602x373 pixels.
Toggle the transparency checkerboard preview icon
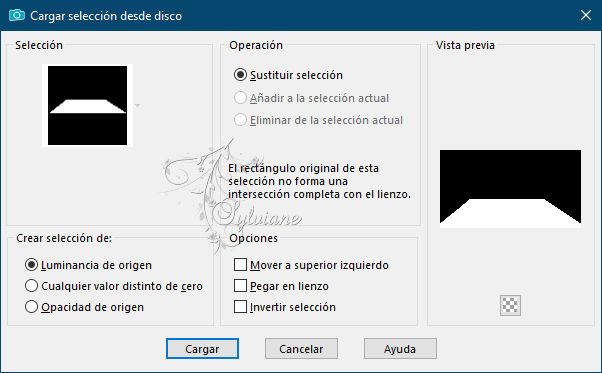(x=510, y=305)
